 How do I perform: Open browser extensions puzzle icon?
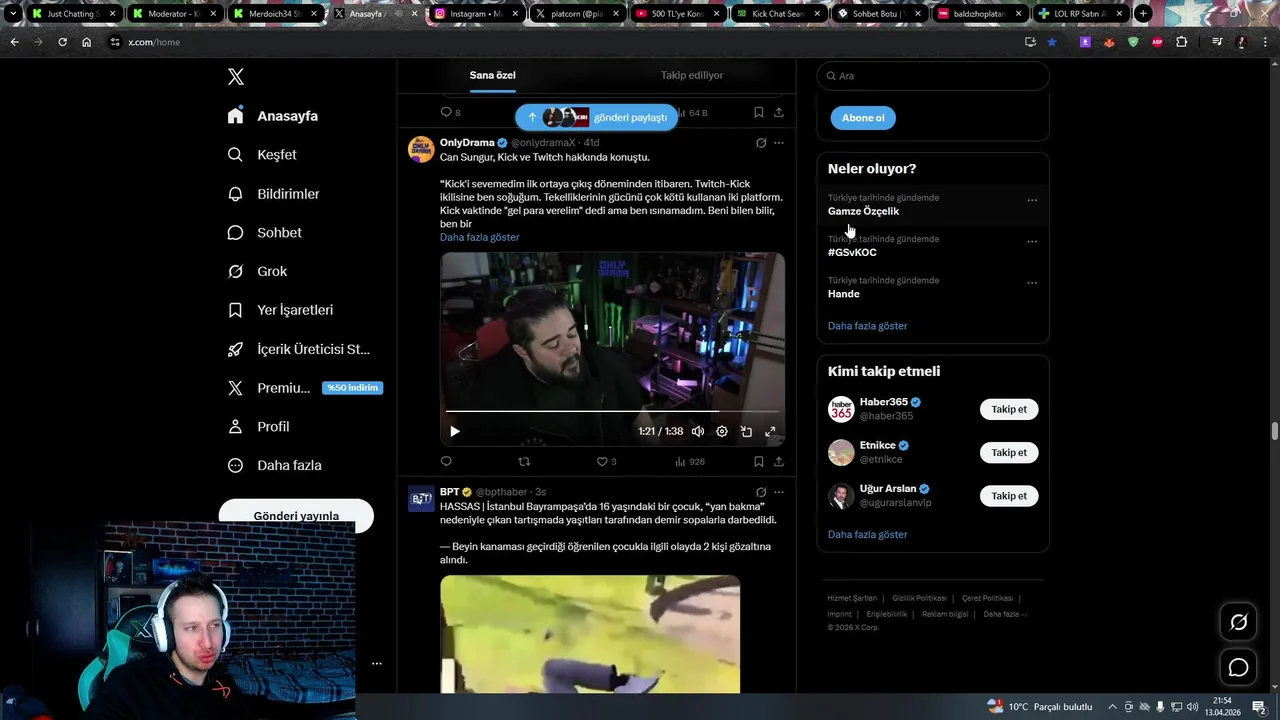(x=1182, y=42)
